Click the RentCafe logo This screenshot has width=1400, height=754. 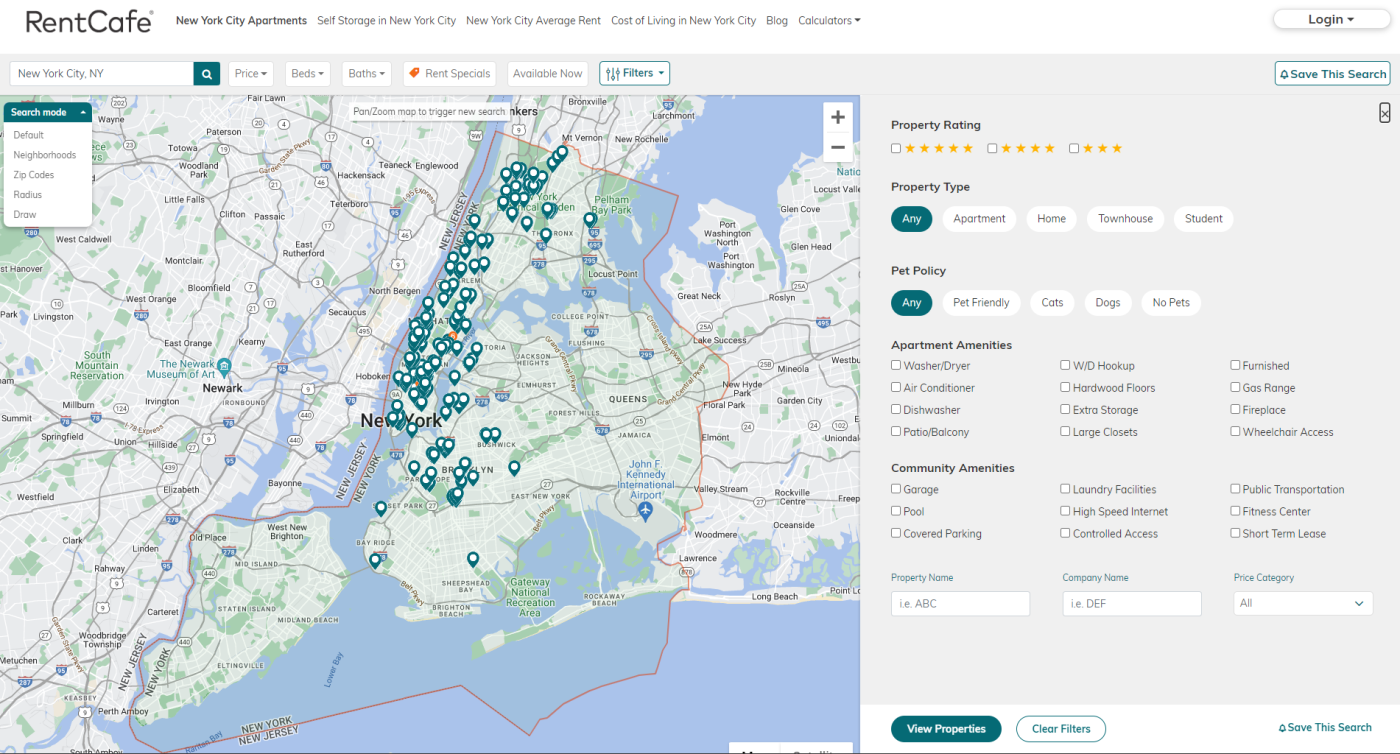click(x=89, y=21)
